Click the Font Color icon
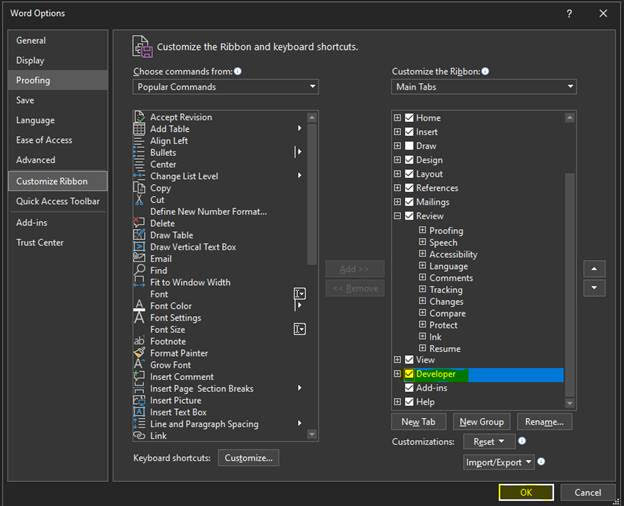This screenshot has width=624, height=506. click(139, 306)
